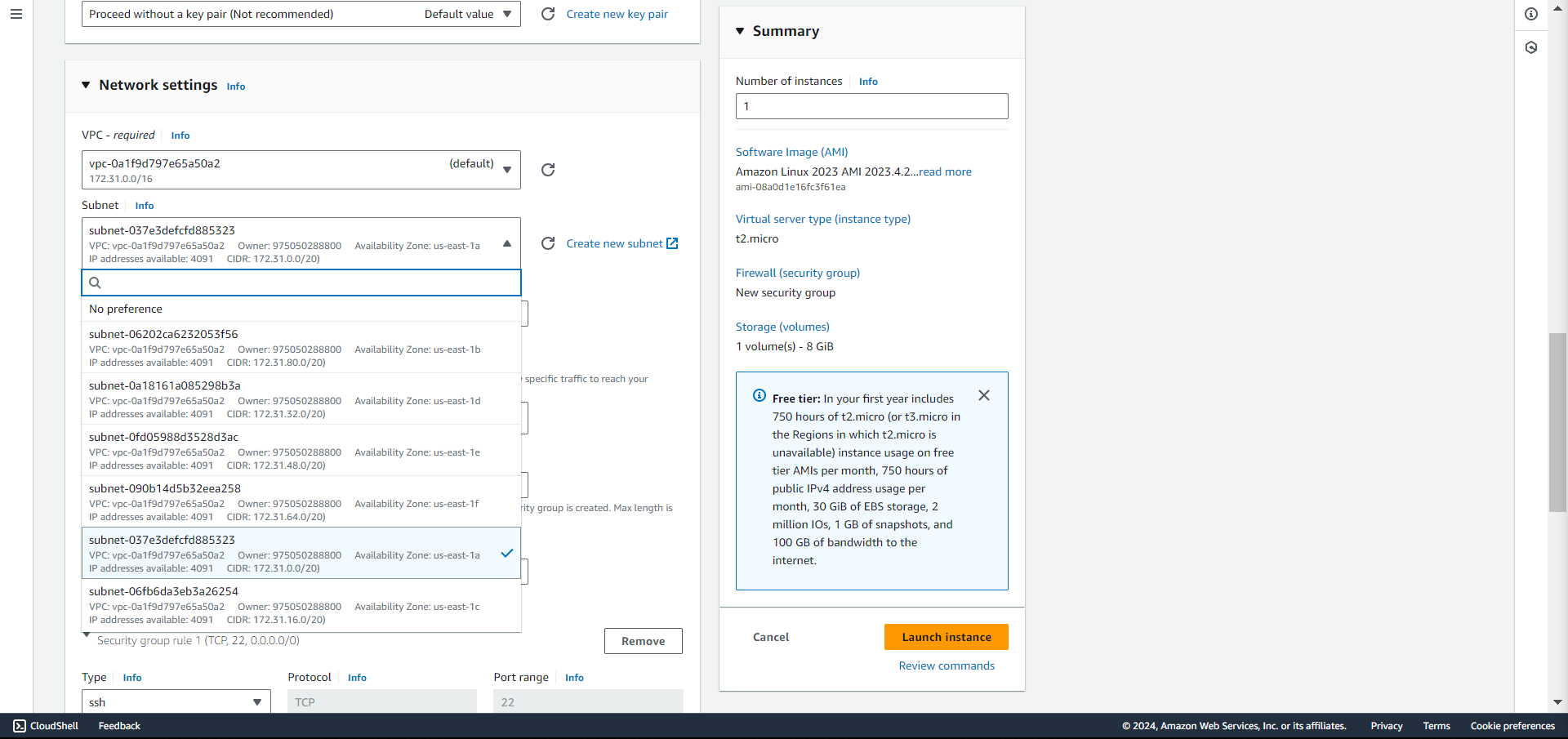This screenshot has width=1568, height=739.
Task: Remove Security group rule 1
Action: click(643, 641)
